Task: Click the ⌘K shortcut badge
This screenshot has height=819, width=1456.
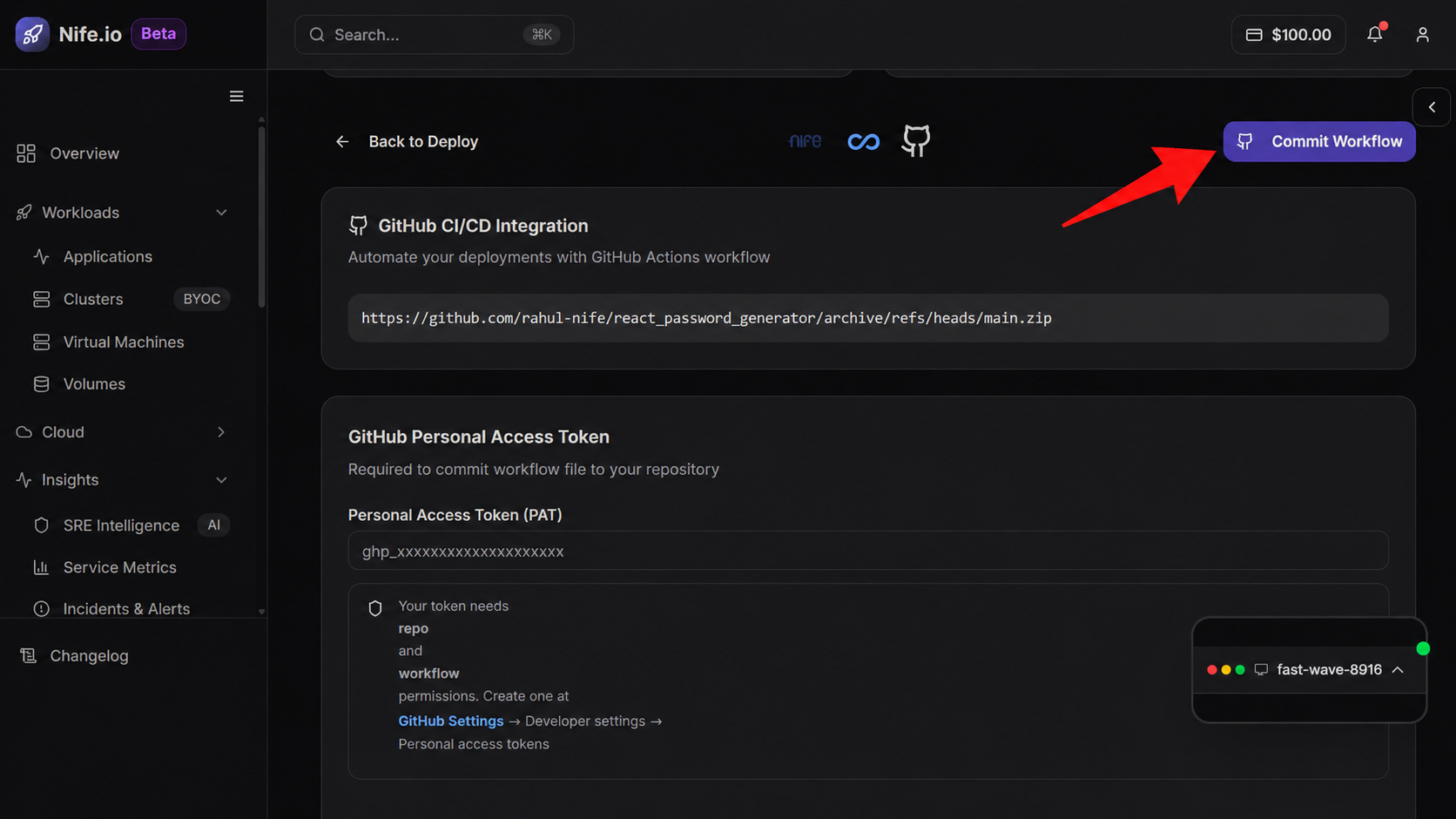Action: (542, 35)
